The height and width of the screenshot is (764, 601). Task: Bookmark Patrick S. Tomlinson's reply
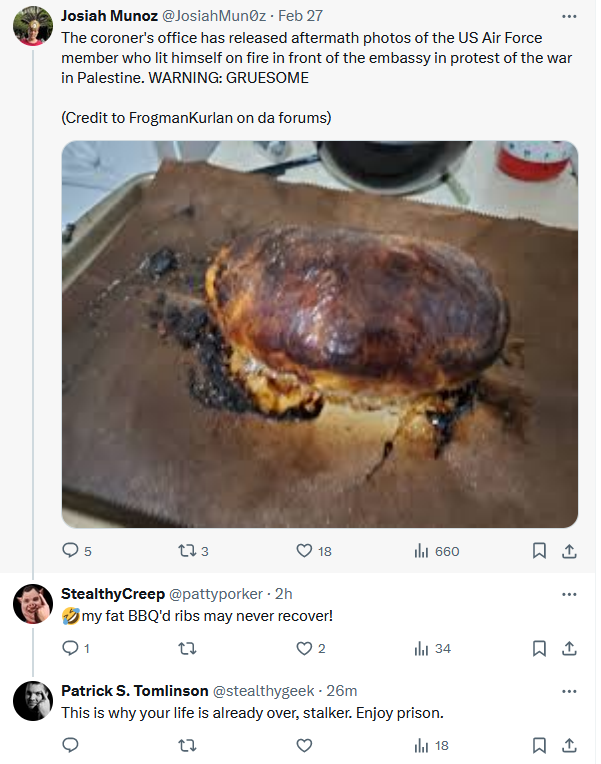(x=539, y=745)
